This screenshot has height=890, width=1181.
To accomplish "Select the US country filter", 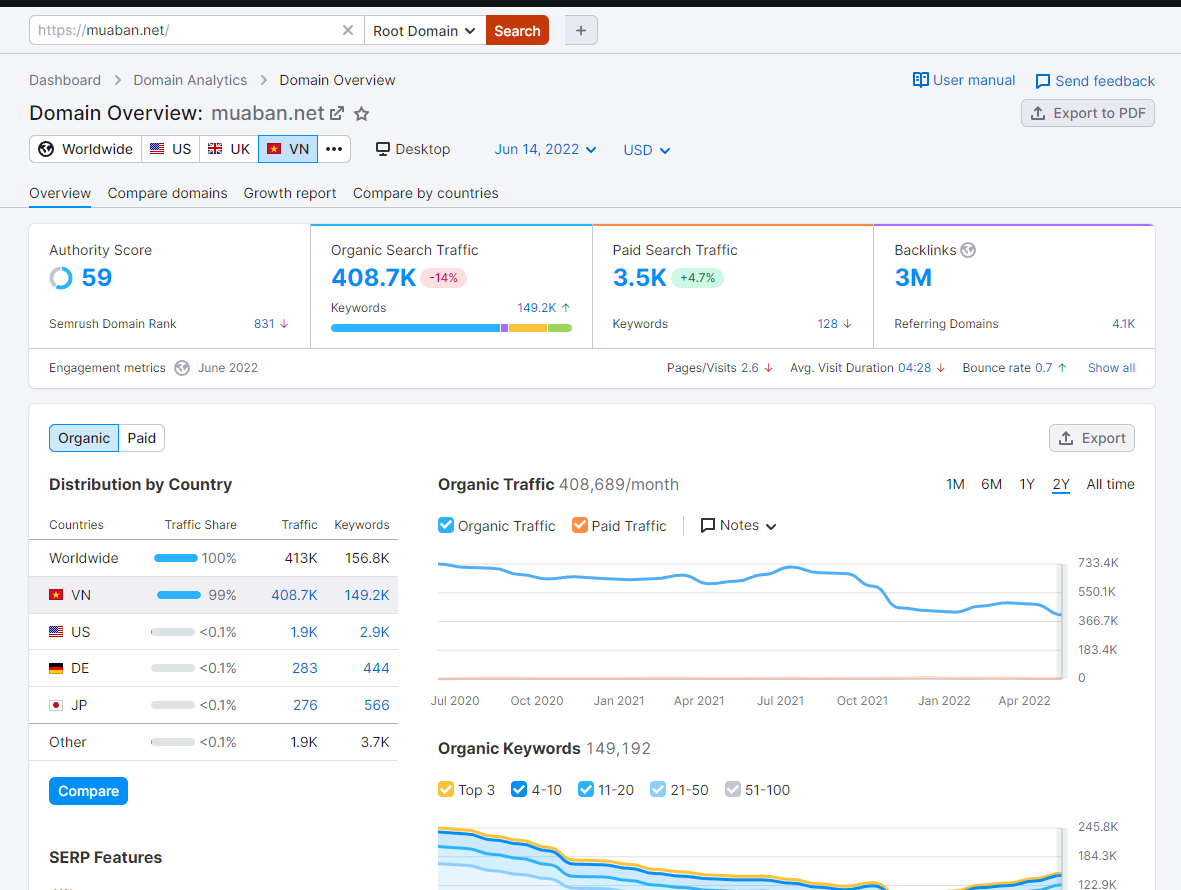I will [170, 149].
